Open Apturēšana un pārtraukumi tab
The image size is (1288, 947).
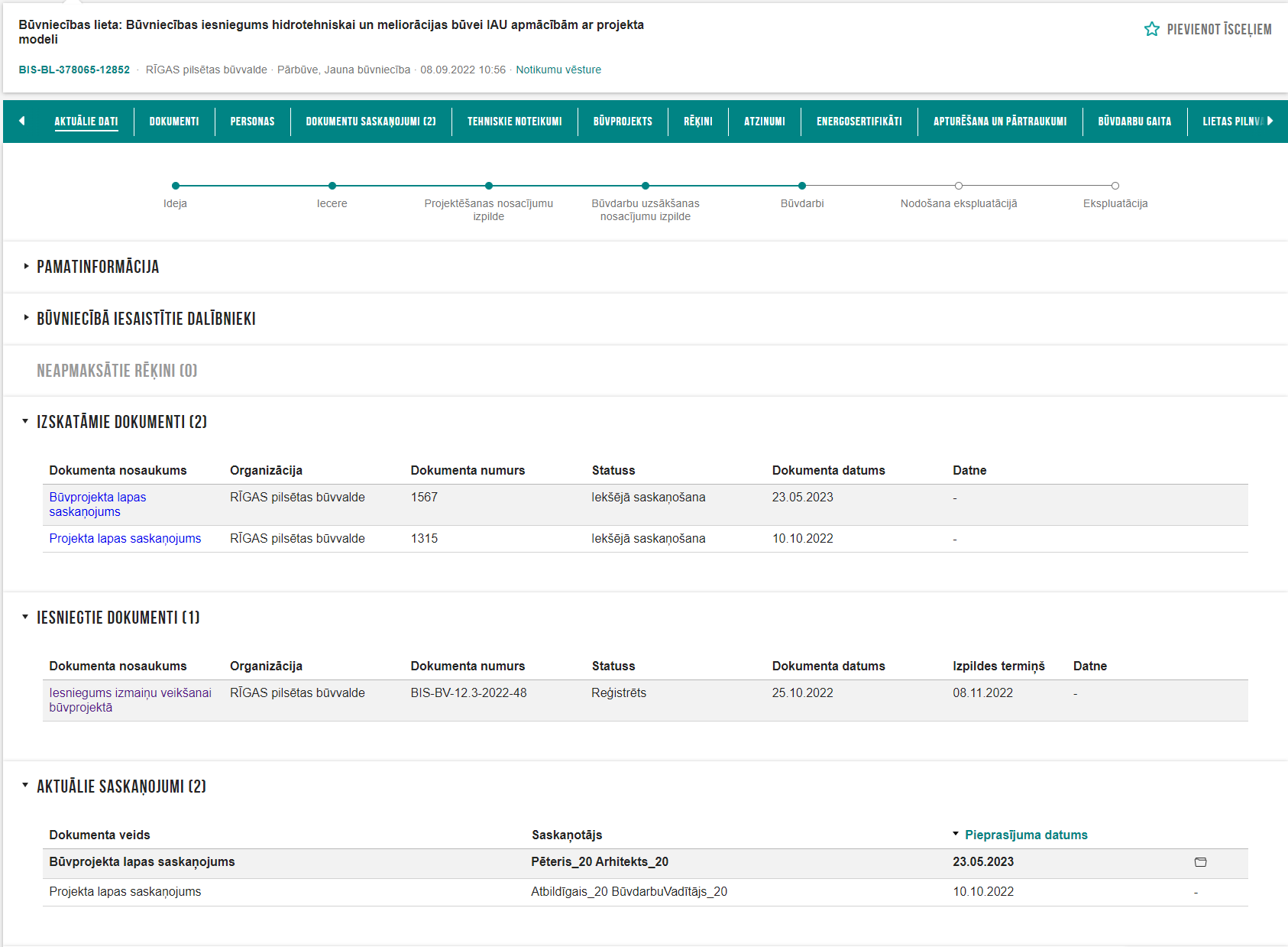click(x=999, y=122)
